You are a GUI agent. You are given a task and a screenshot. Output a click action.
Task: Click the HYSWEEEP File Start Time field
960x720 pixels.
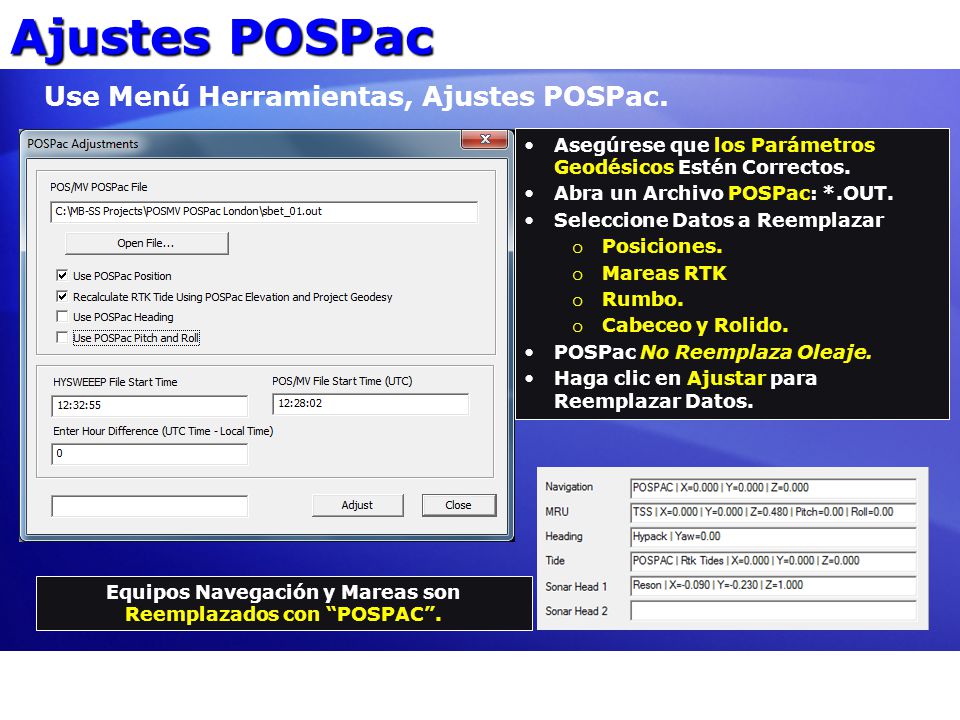coord(150,405)
